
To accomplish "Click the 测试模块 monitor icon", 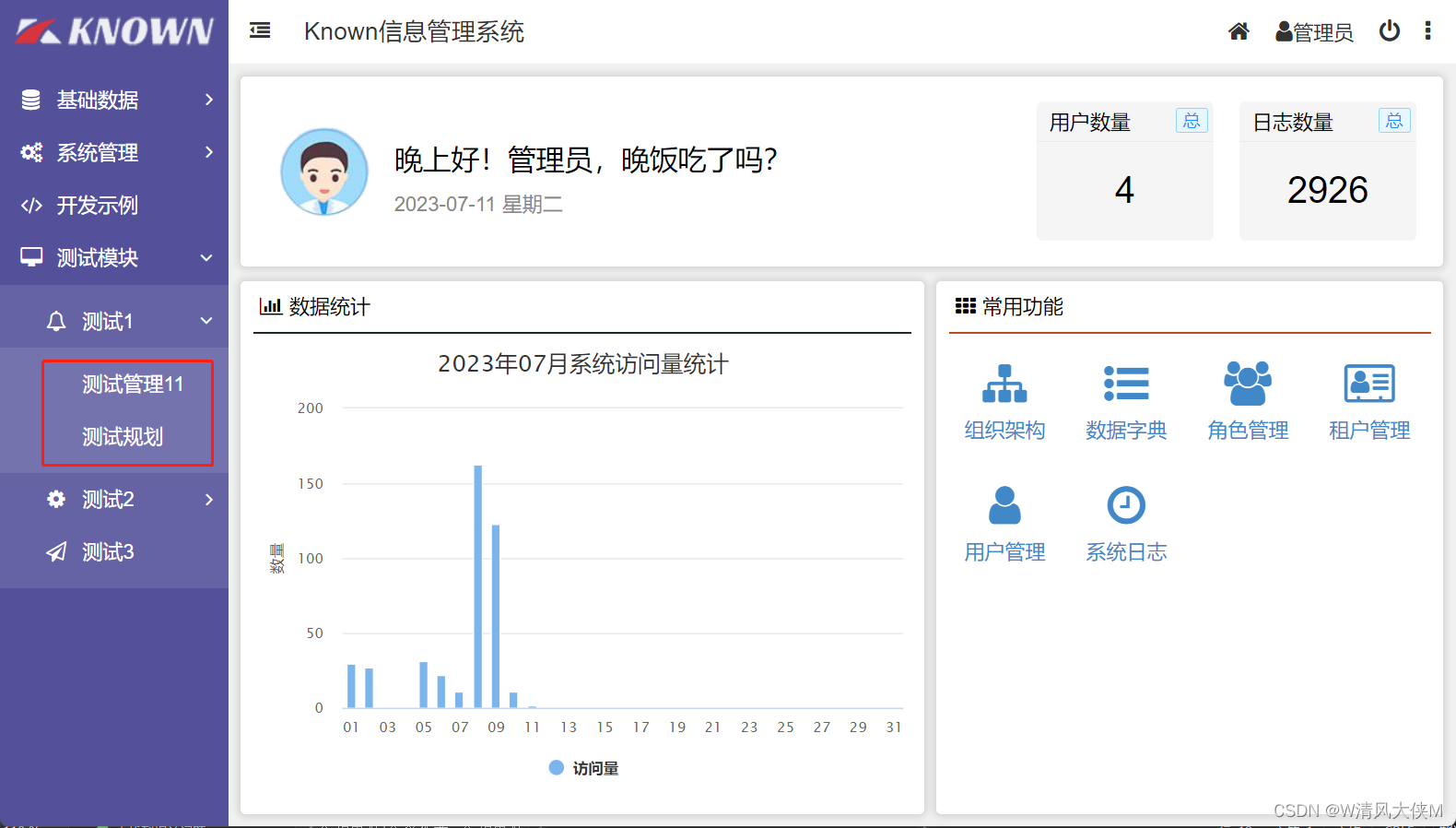I will [x=31, y=257].
